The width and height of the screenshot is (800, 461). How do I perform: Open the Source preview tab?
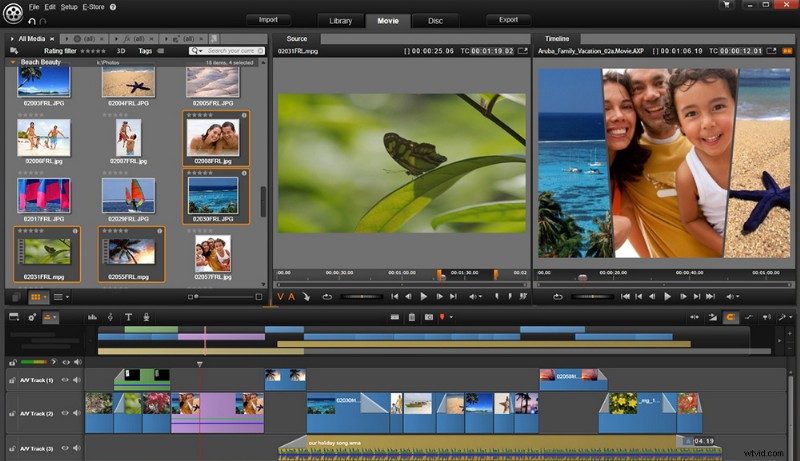297,39
